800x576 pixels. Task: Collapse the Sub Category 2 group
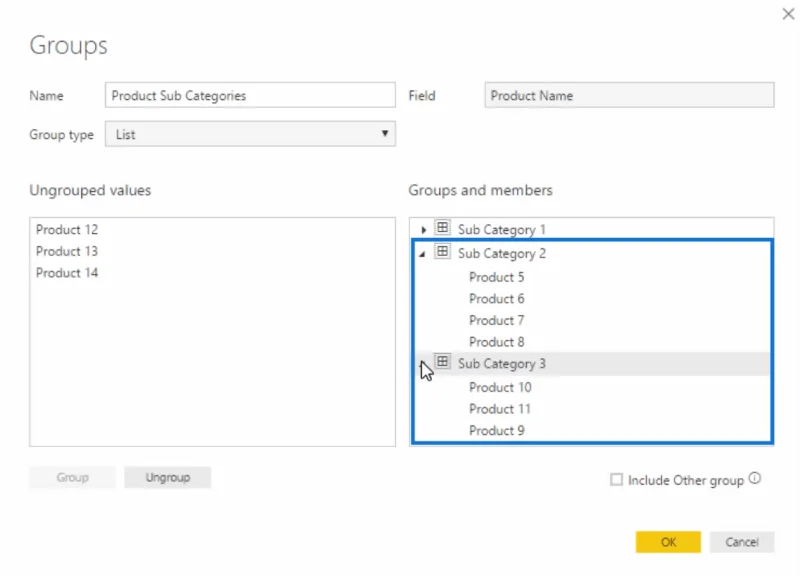(422, 254)
